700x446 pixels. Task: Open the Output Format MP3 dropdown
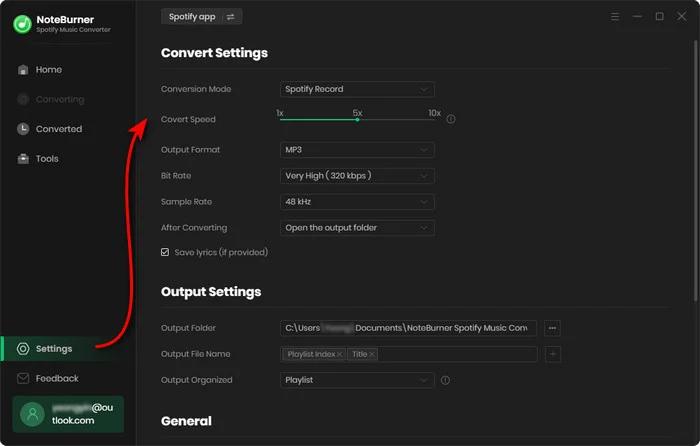point(357,150)
